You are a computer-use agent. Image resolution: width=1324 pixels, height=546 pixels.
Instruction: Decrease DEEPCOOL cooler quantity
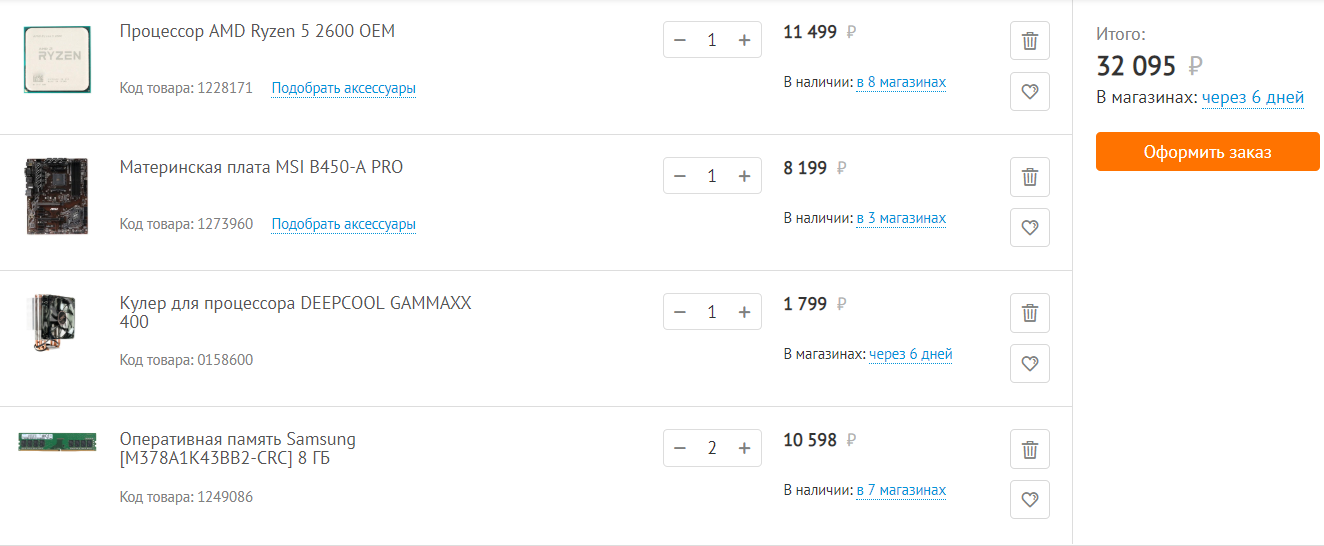click(680, 312)
